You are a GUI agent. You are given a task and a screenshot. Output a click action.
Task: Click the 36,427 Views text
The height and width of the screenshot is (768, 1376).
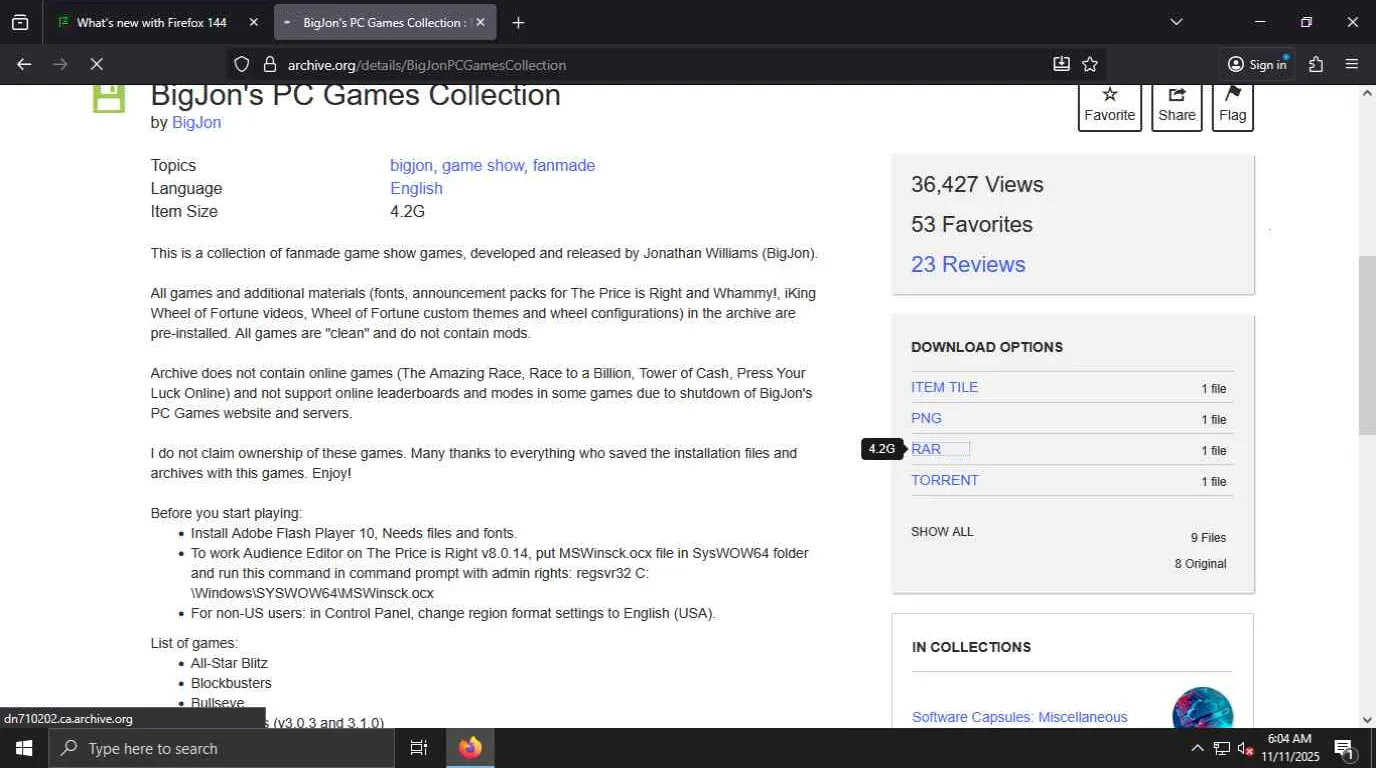(977, 184)
